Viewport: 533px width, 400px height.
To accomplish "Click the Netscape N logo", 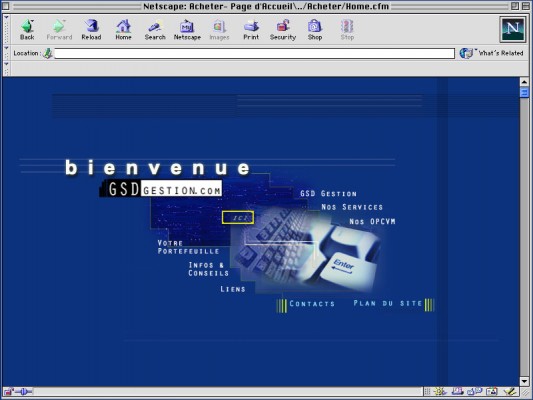I will click(x=512, y=29).
